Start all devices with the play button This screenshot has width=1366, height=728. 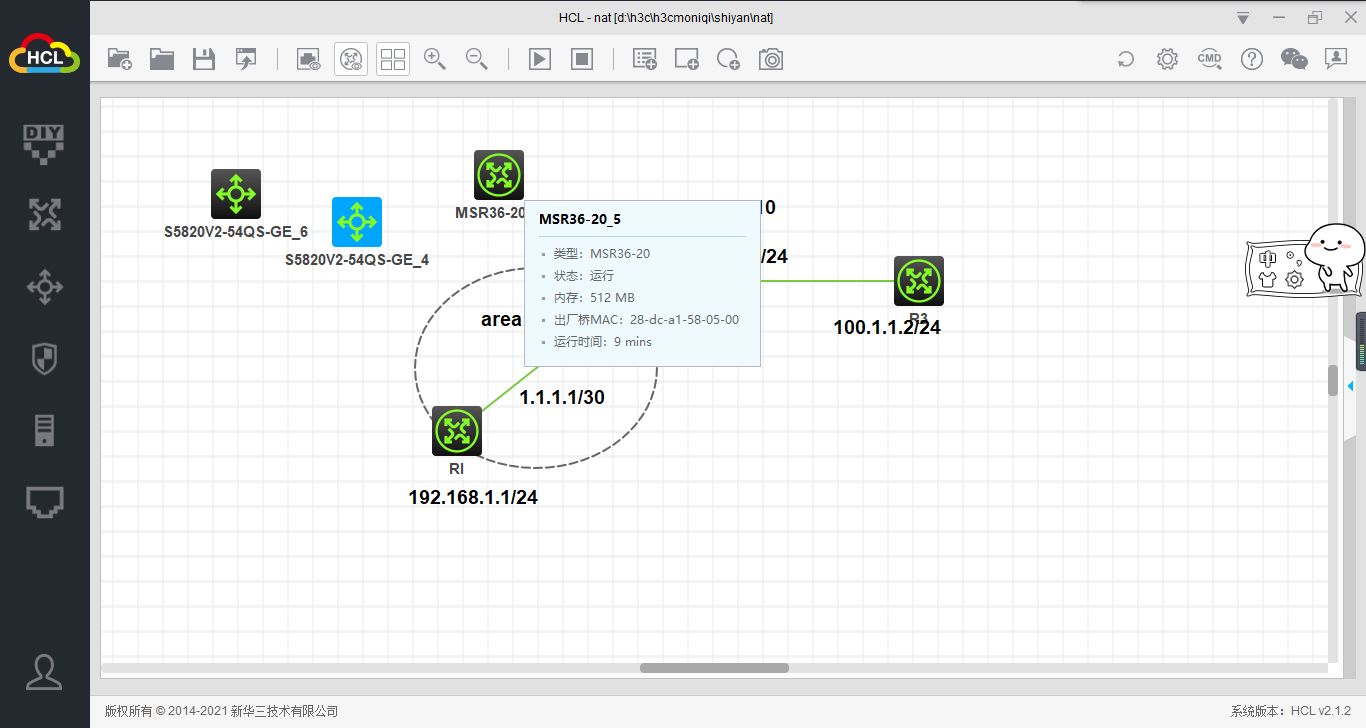[x=540, y=59]
